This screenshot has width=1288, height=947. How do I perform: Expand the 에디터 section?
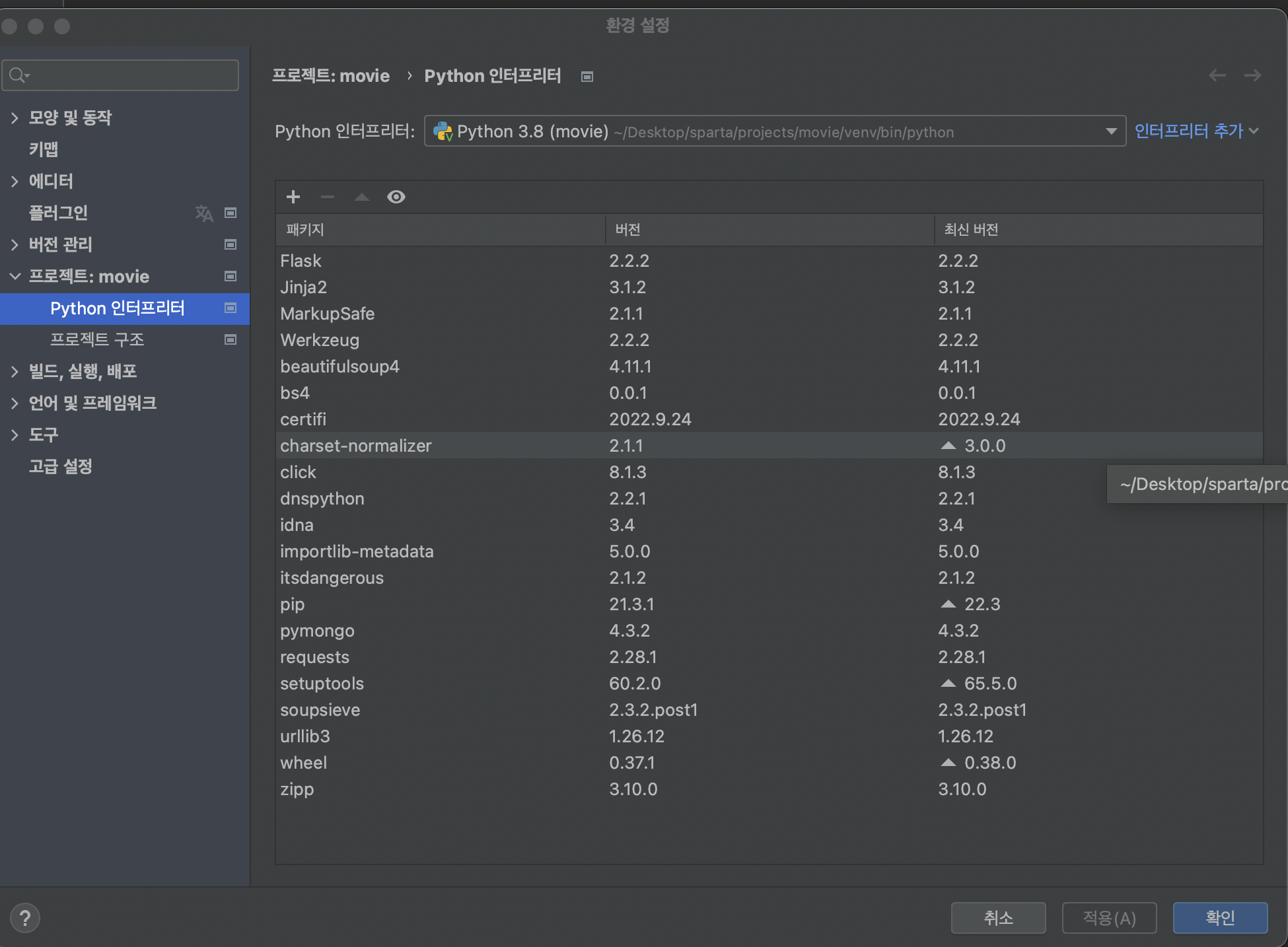15,181
